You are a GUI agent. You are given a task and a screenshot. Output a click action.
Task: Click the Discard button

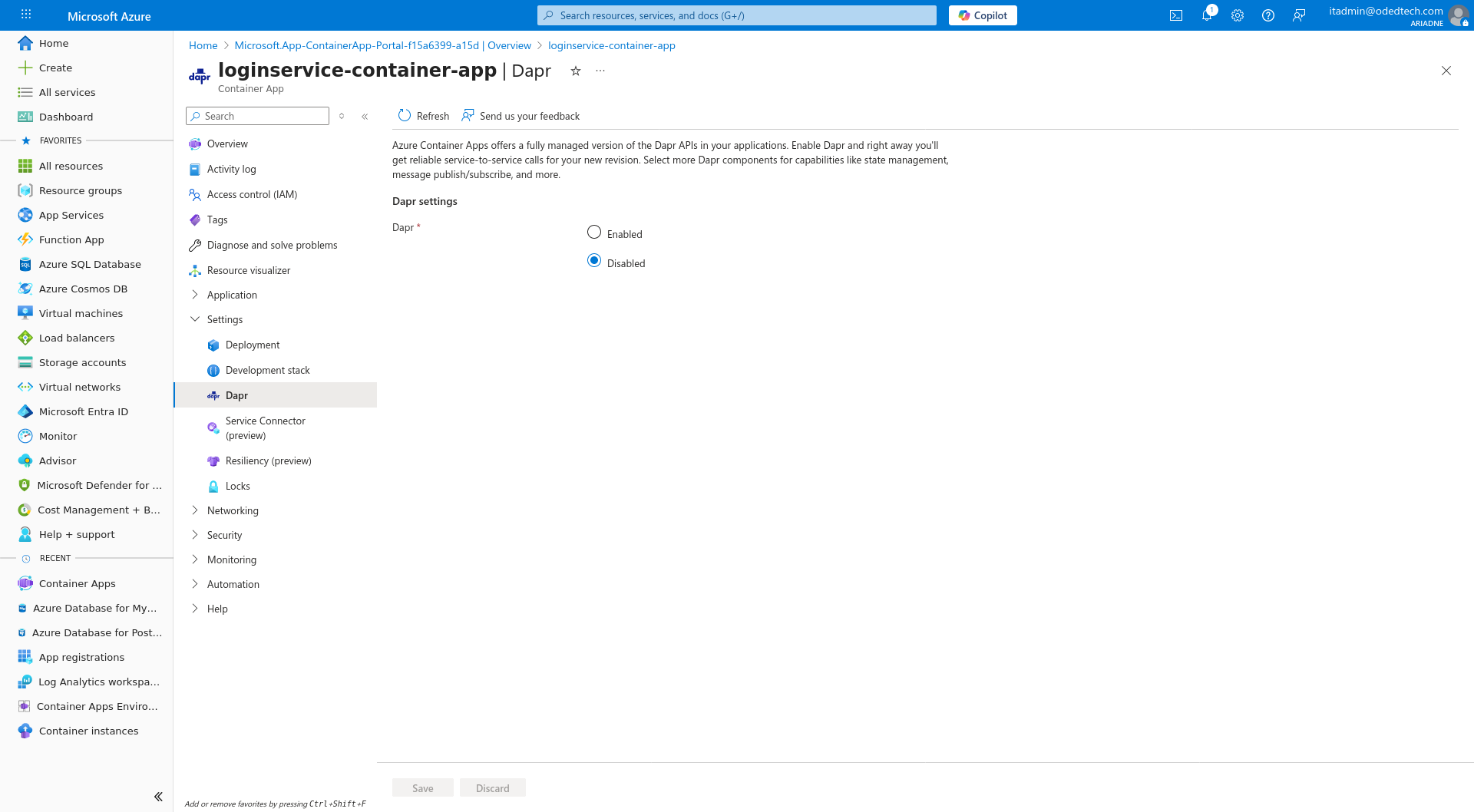(493, 788)
